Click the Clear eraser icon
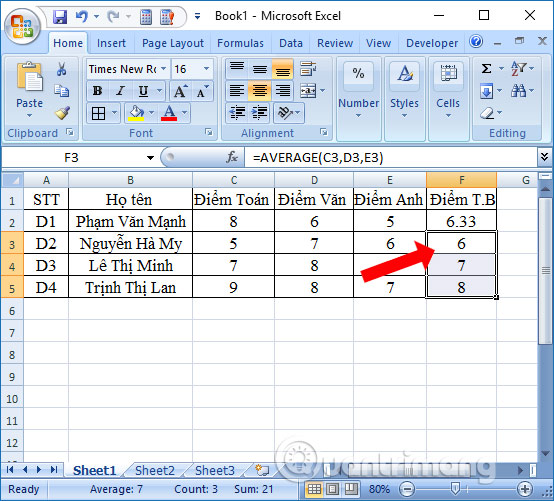This screenshot has width=554, height=501. click(x=487, y=113)
